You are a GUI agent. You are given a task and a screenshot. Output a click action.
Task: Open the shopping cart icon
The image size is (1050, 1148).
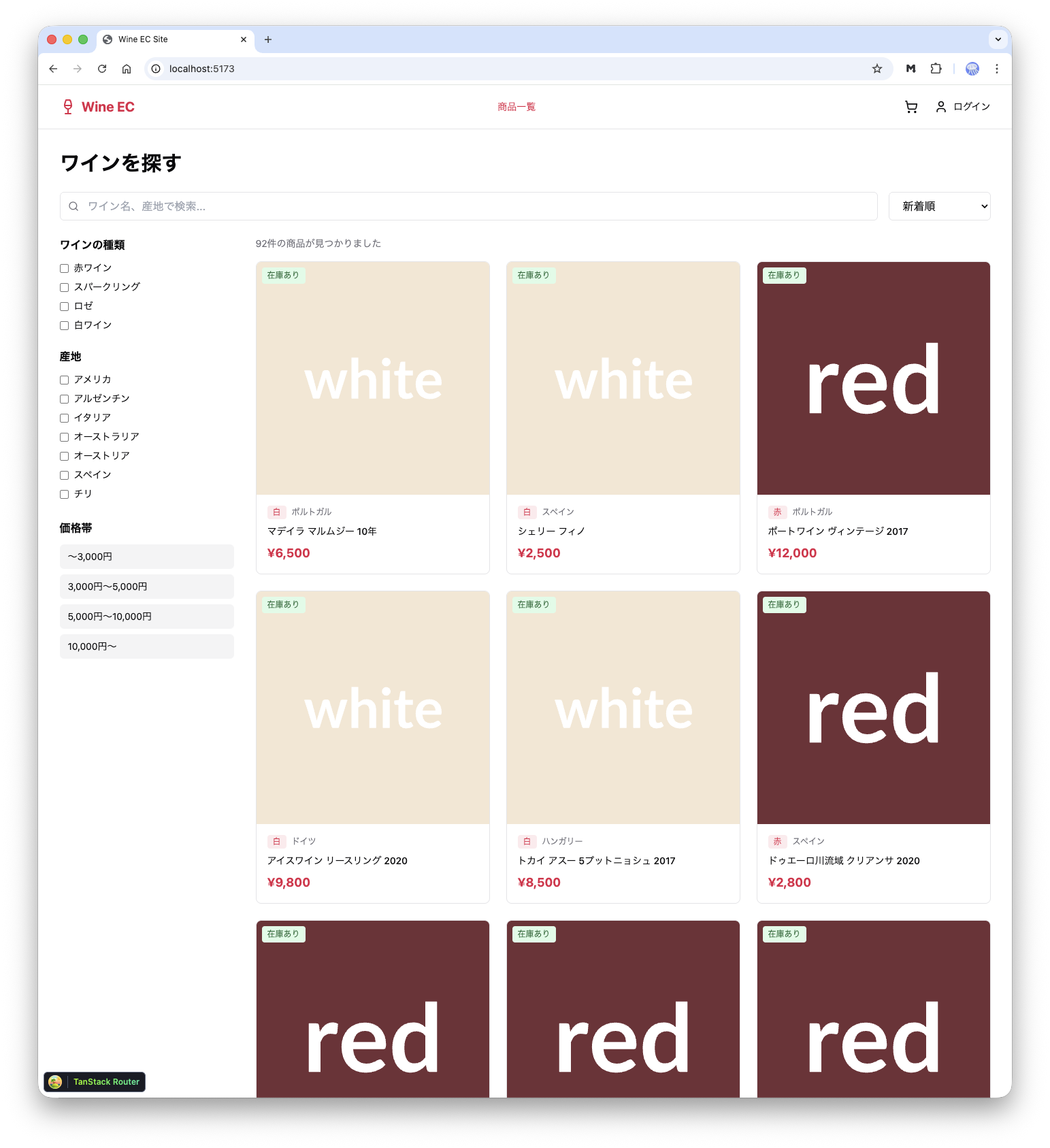click(910, 107)
